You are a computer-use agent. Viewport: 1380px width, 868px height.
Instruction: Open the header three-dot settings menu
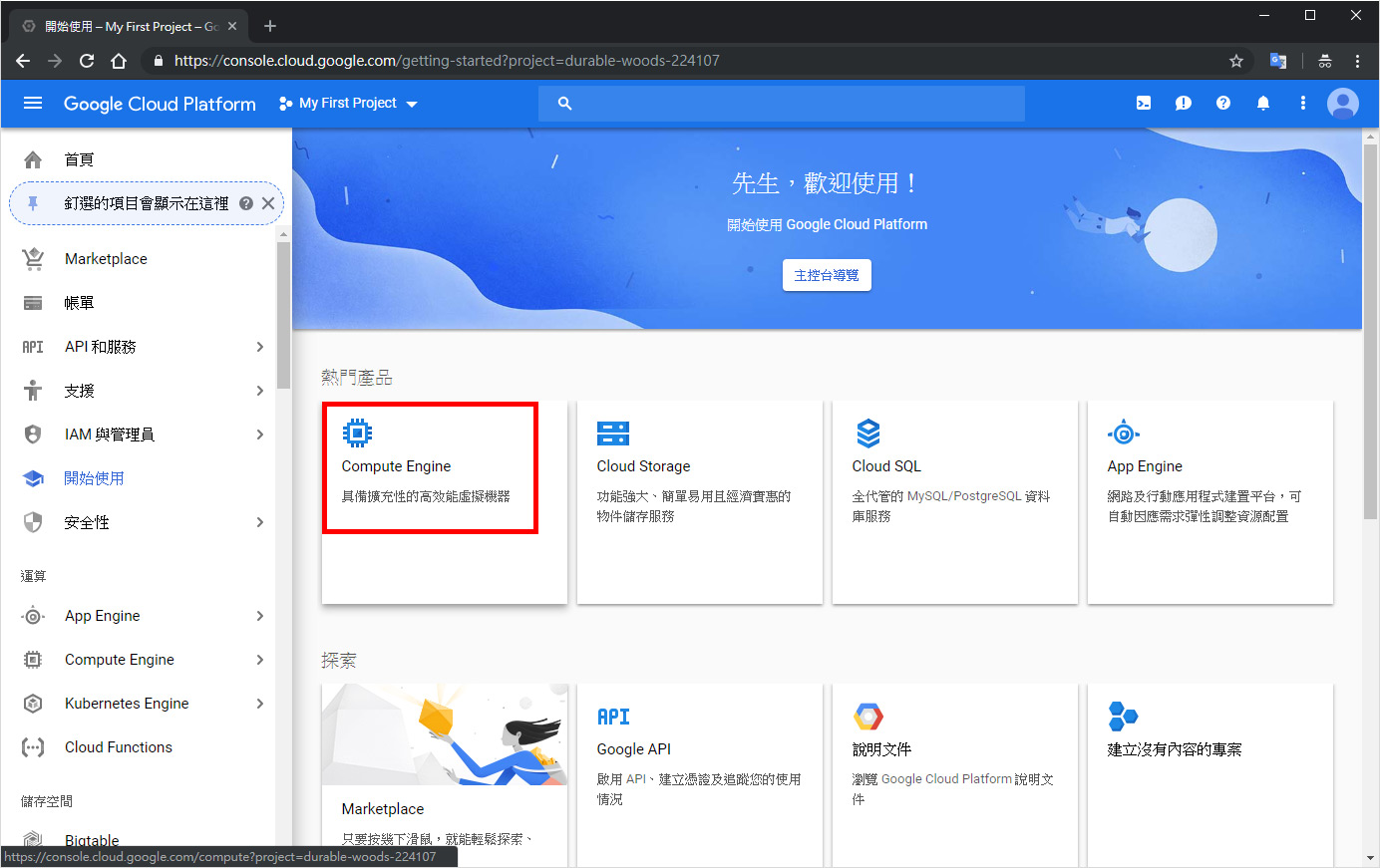pyautogui.click(x=1302, y=103)
